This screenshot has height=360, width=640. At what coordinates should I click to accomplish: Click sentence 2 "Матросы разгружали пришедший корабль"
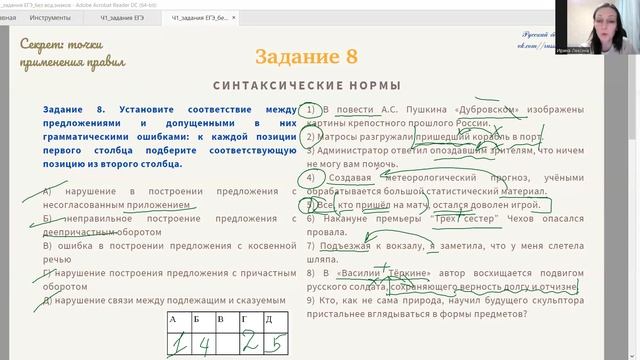(425, 137)
